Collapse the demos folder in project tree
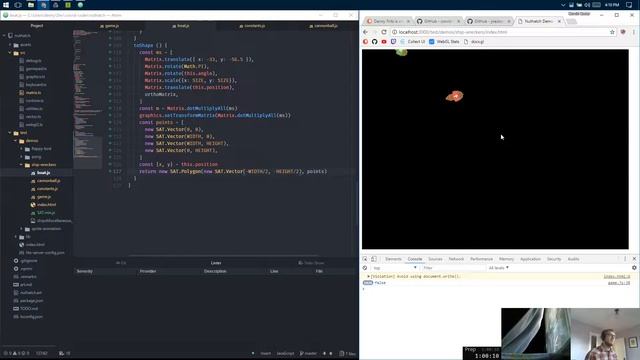 (16, 141)
